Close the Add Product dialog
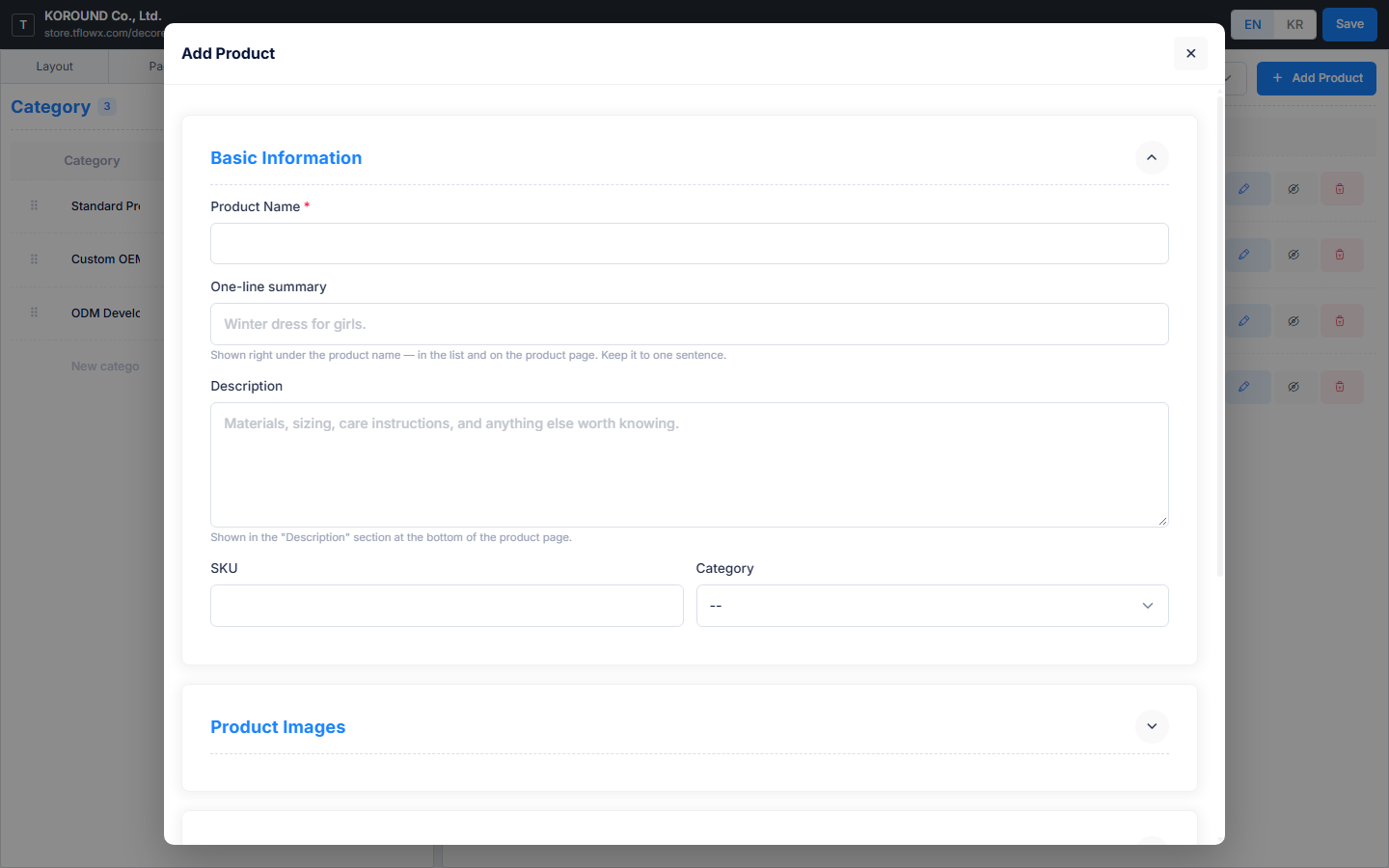Viewport: 1389px width, 868px height. pyautogui.click(x=1190, y=53)
